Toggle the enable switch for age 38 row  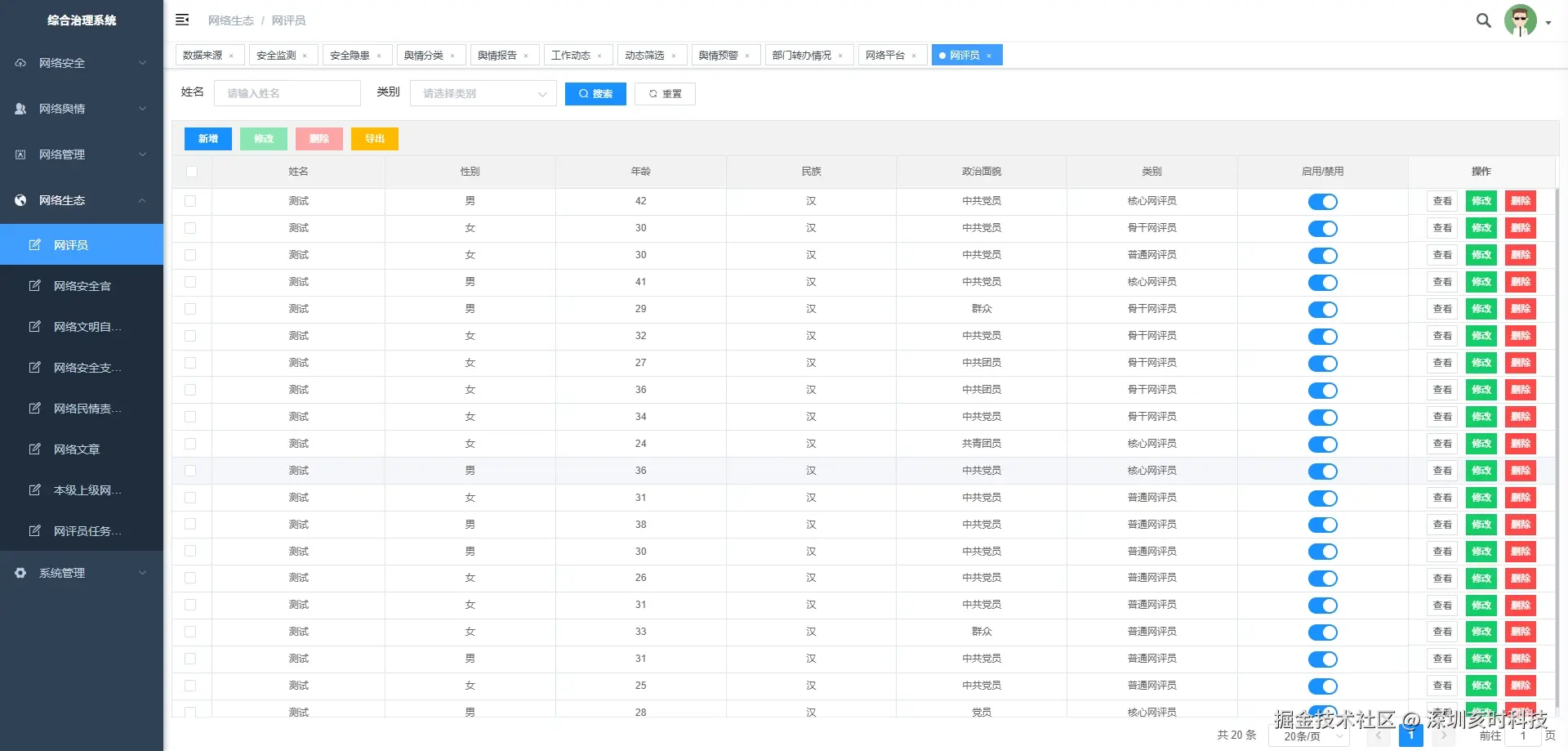(1322, 525)
